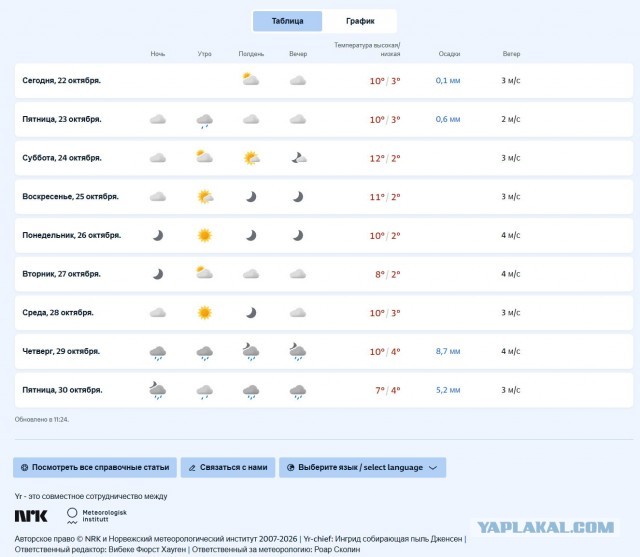Screen dimensions: 640x557
Task: Click the evening rain icon for Четверг, 29 октября
Action: pyautogui.click(x=298, y=352)
